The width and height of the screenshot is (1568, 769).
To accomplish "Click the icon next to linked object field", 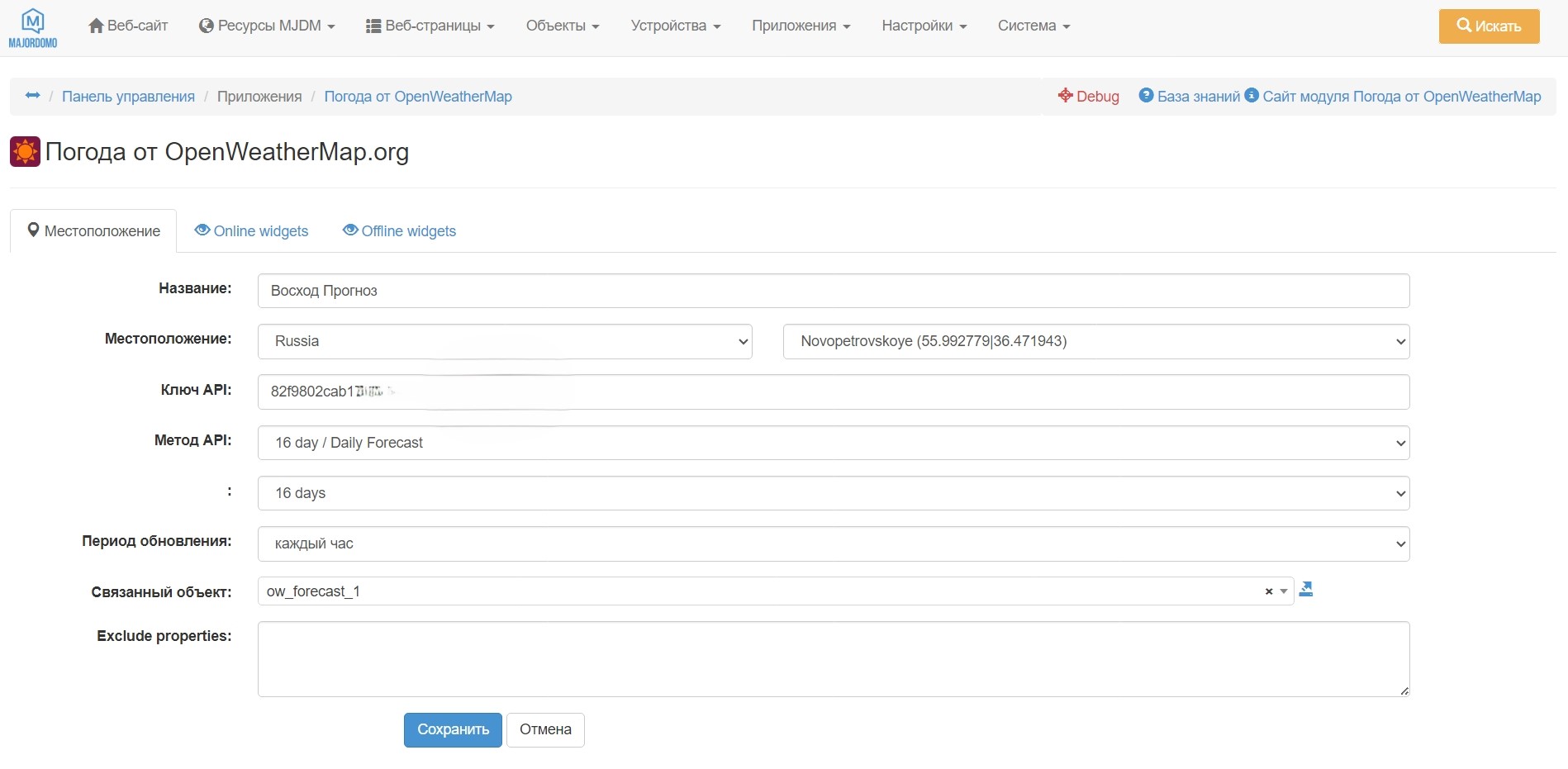I will coord(1306,590).
